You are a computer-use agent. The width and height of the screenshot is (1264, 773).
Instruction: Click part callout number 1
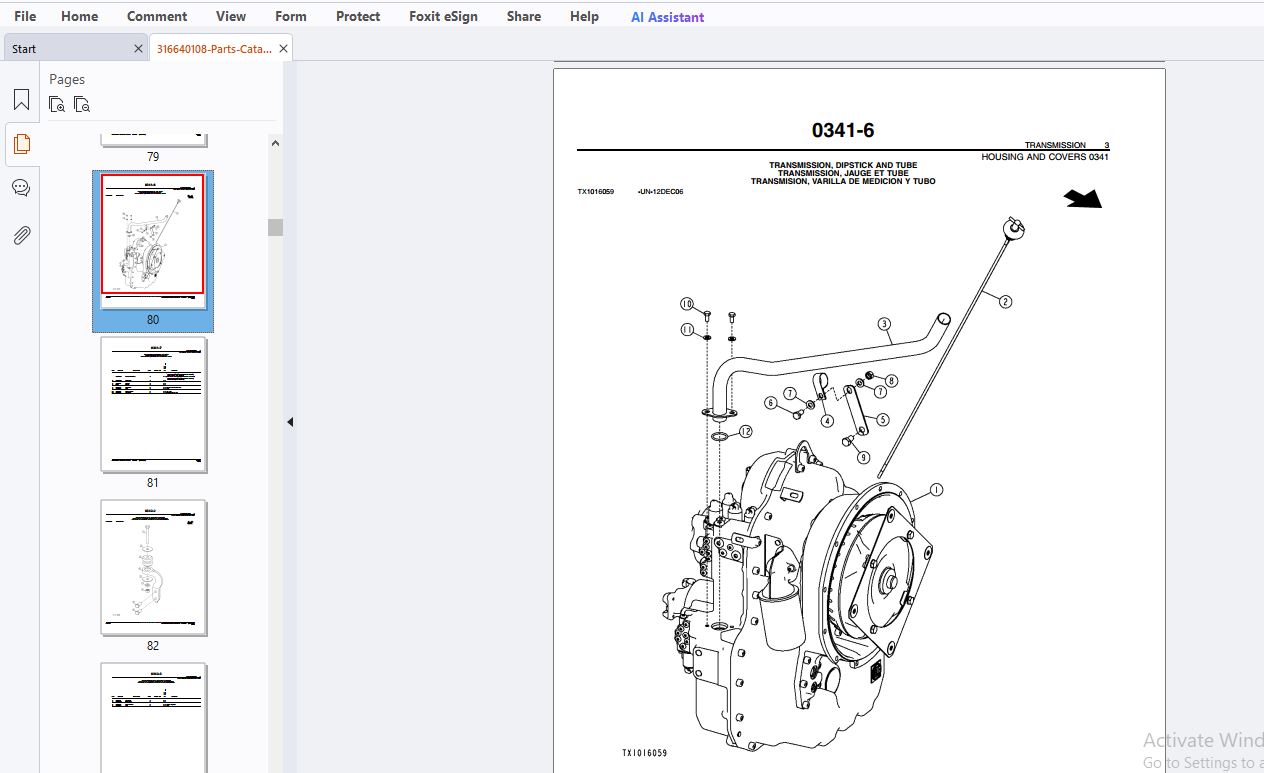click(x=936, y=490)
